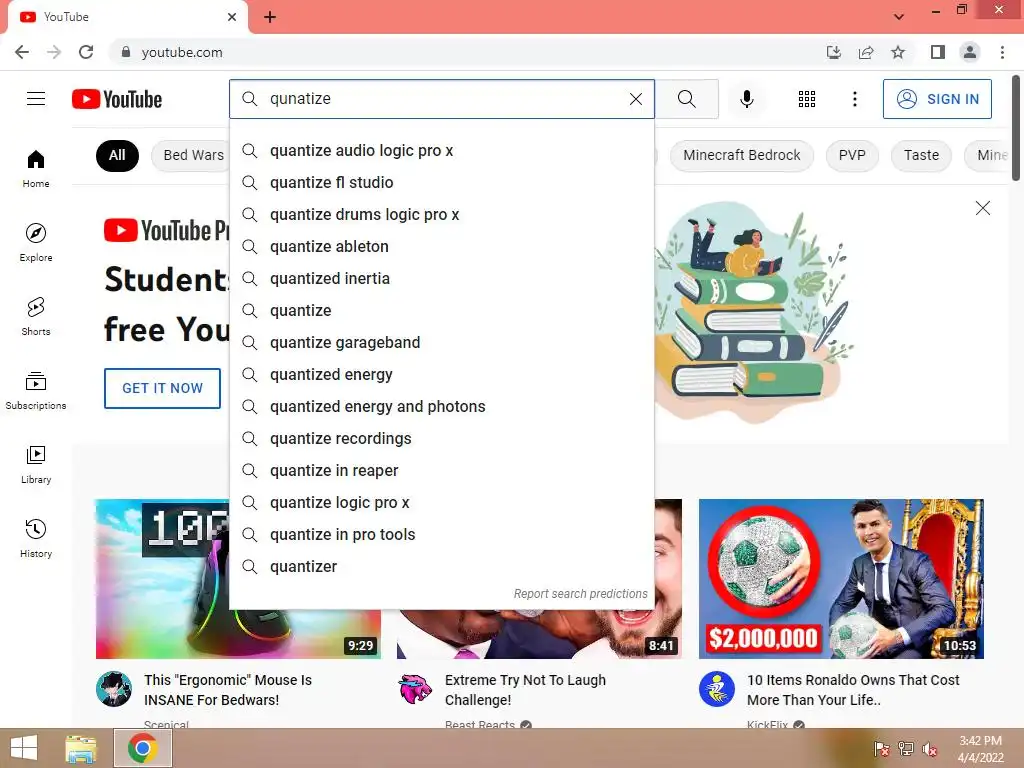
Task: Choose suggestion quantized energy and photons
Action: pyautogui.click(x=441, y=407)
